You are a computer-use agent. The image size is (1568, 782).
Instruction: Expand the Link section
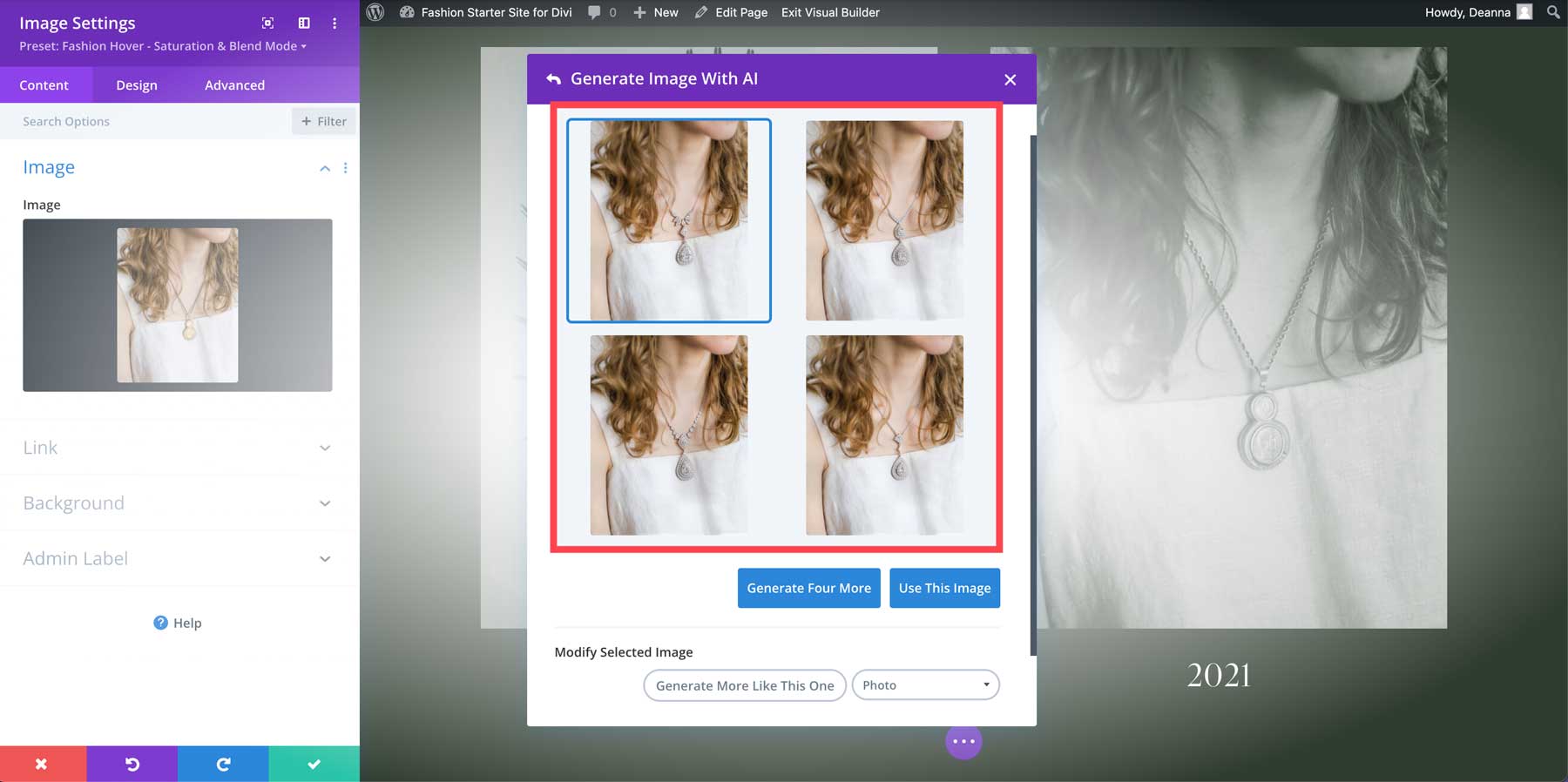(x=178, y=448)
